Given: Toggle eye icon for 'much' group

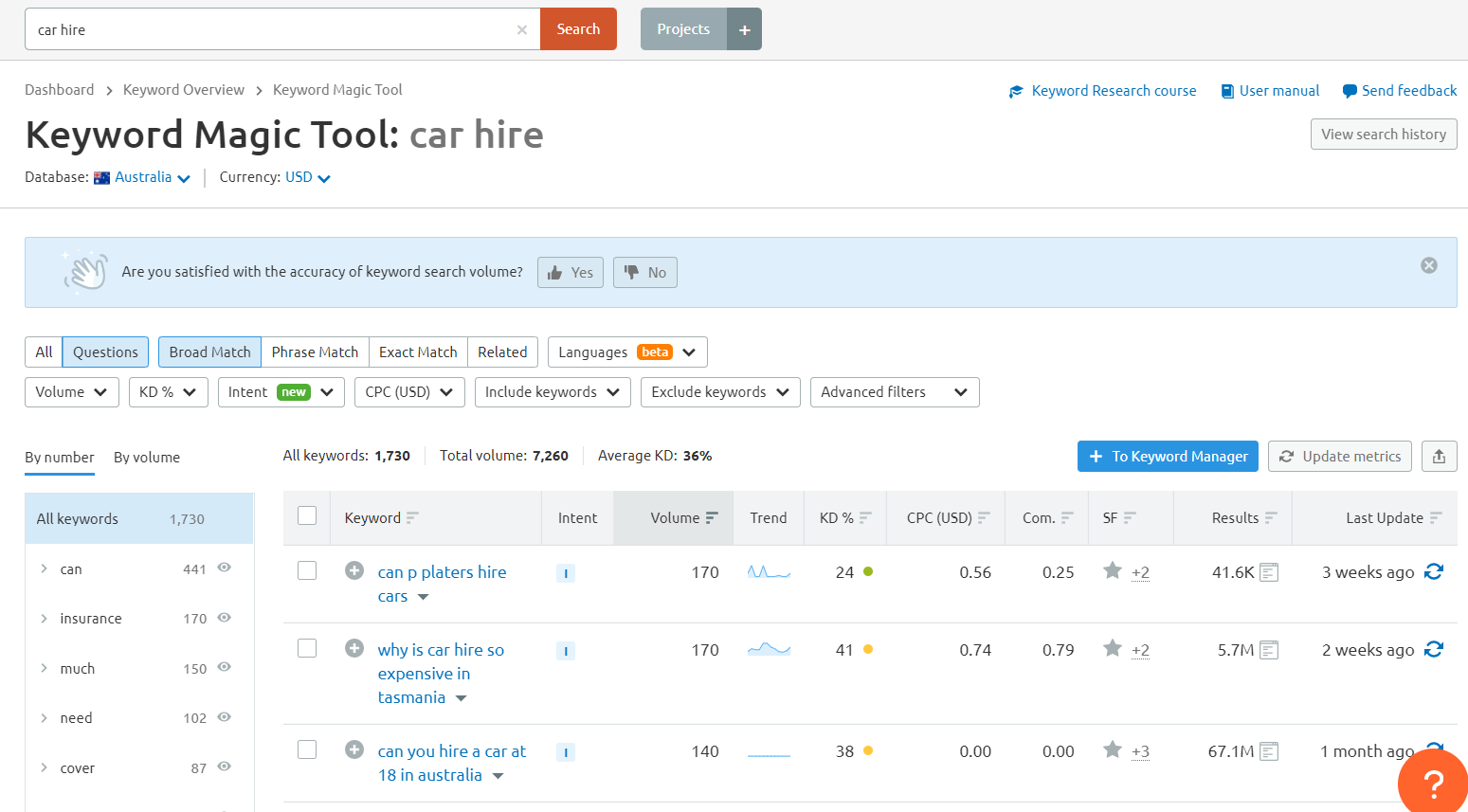Looking at the screenshot, I should click(x=225, y=667).
